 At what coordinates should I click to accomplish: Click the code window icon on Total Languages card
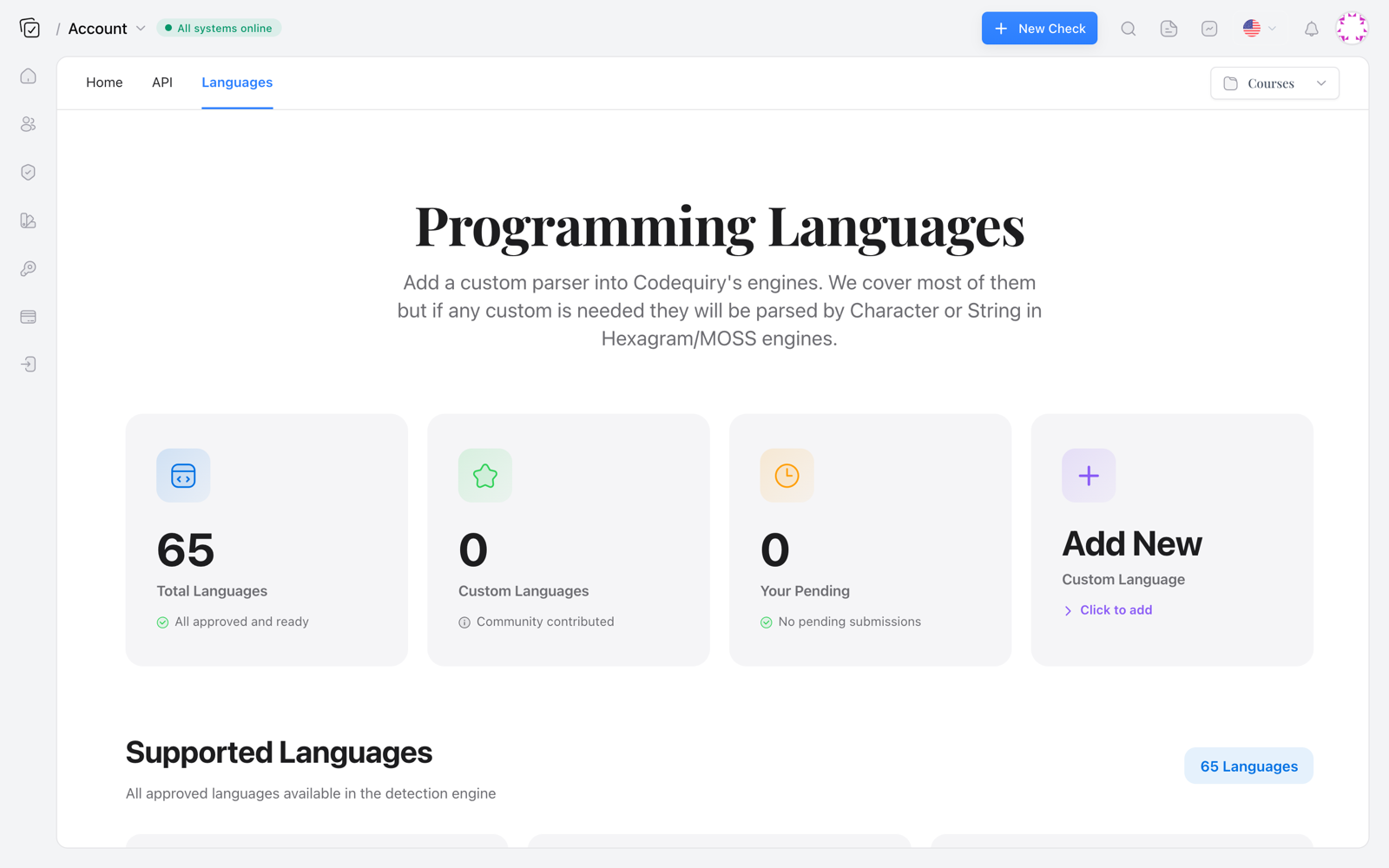[183, 476]
